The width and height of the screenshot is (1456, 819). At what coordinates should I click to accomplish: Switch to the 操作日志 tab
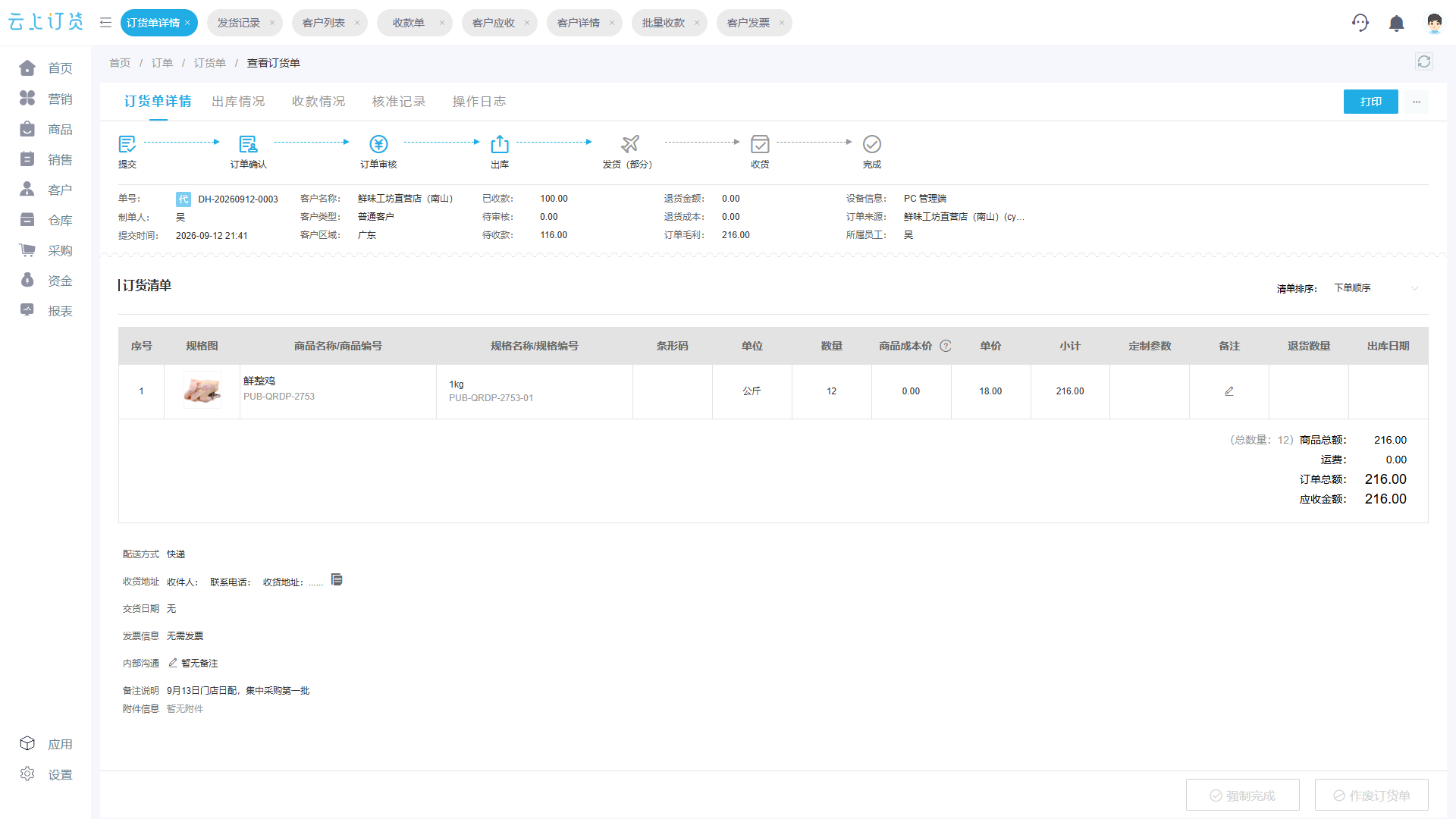pos(479,102)
